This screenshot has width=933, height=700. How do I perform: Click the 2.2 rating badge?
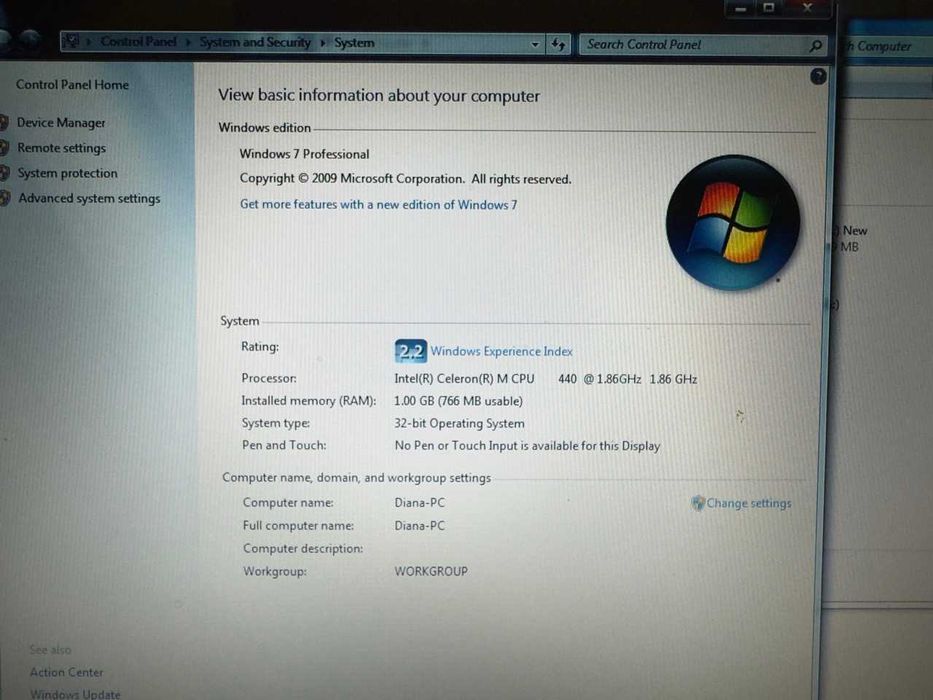(411, 351)
